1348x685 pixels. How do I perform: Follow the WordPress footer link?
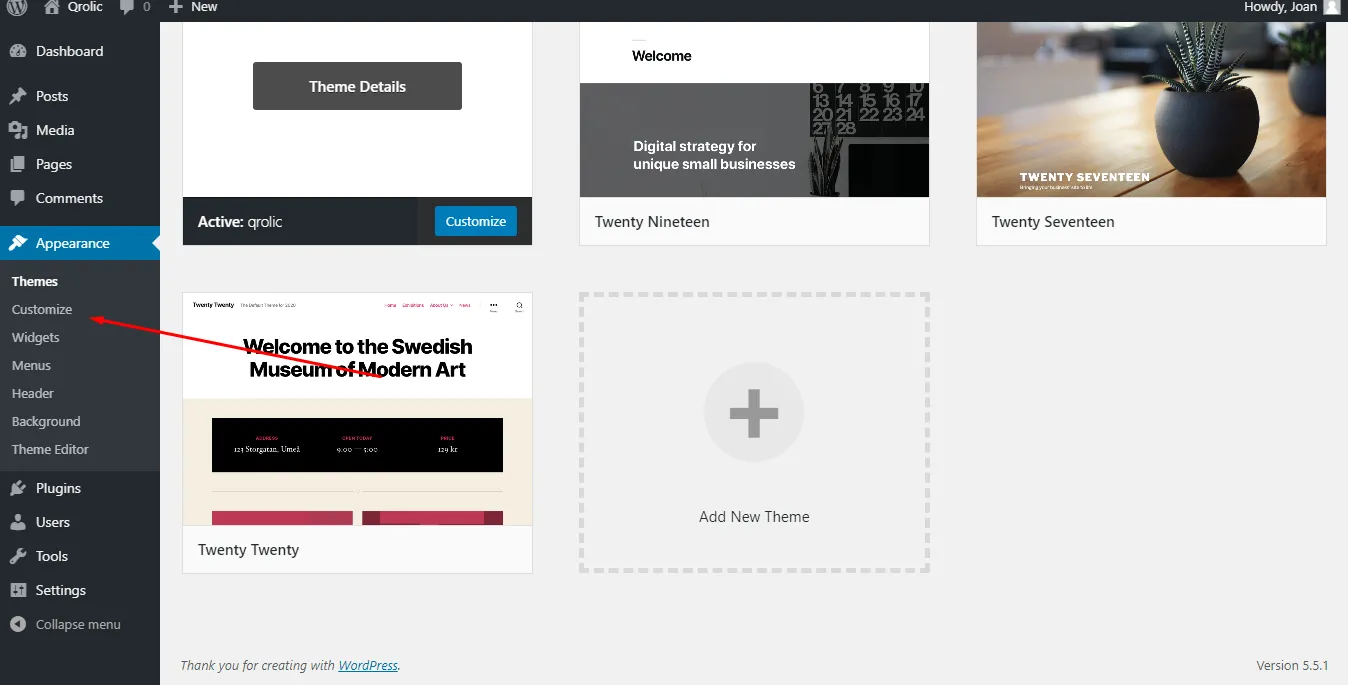[x=367, y=665]
